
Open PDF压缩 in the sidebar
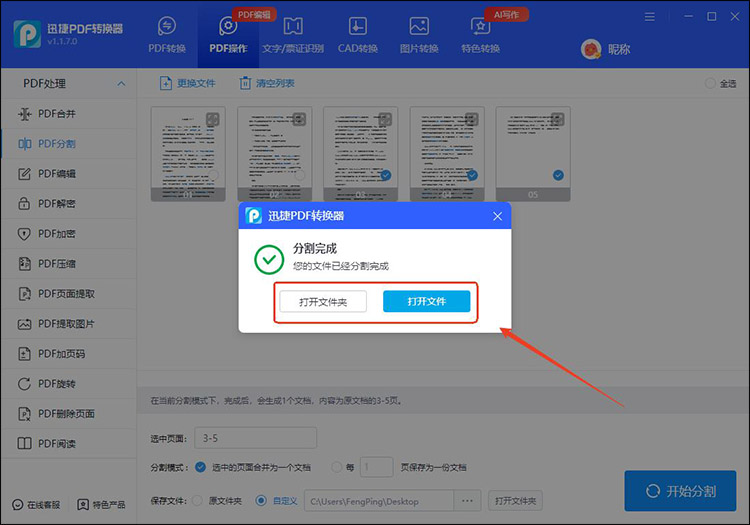[x=68, y=264]
